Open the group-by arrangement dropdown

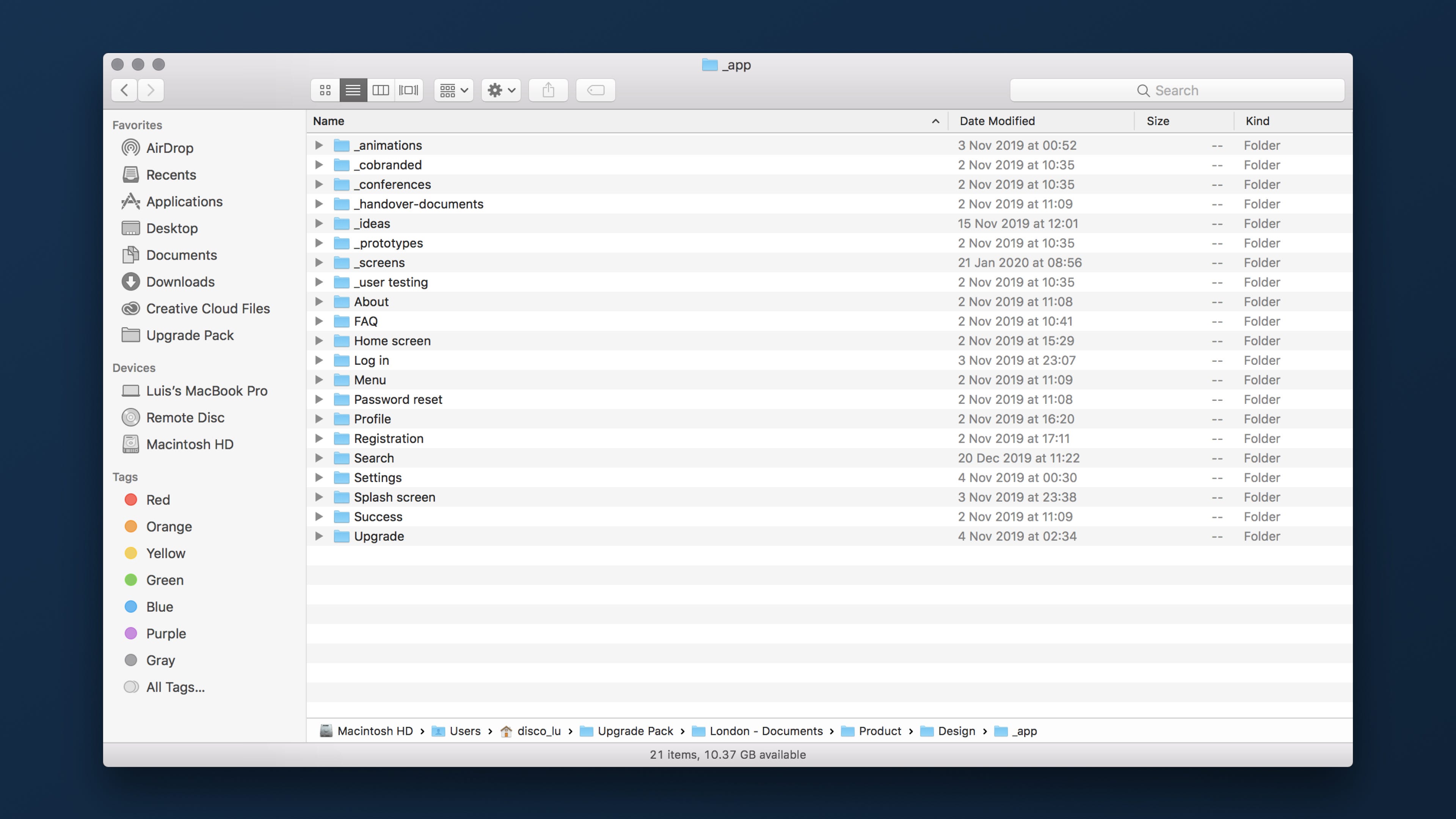click(453, 91)
